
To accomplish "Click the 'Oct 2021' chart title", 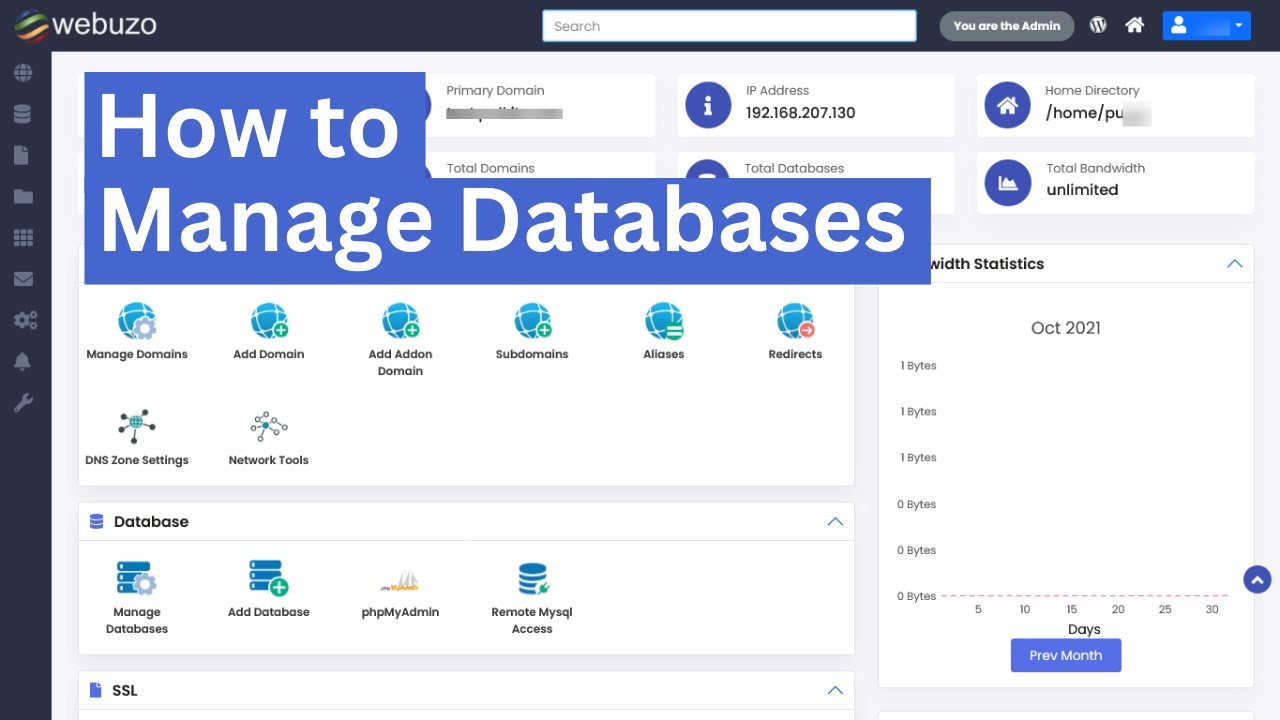I will click(x=1066, y=327).
